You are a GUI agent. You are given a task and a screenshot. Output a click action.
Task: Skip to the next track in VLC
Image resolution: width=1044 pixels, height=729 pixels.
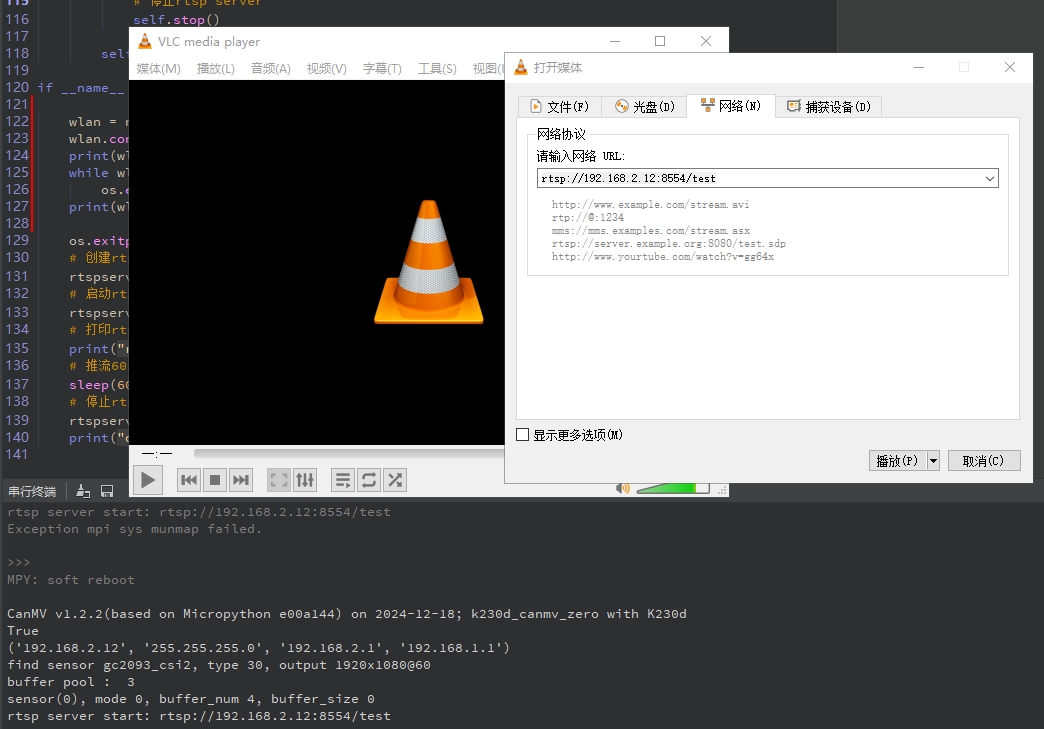(x=240, y=480)
